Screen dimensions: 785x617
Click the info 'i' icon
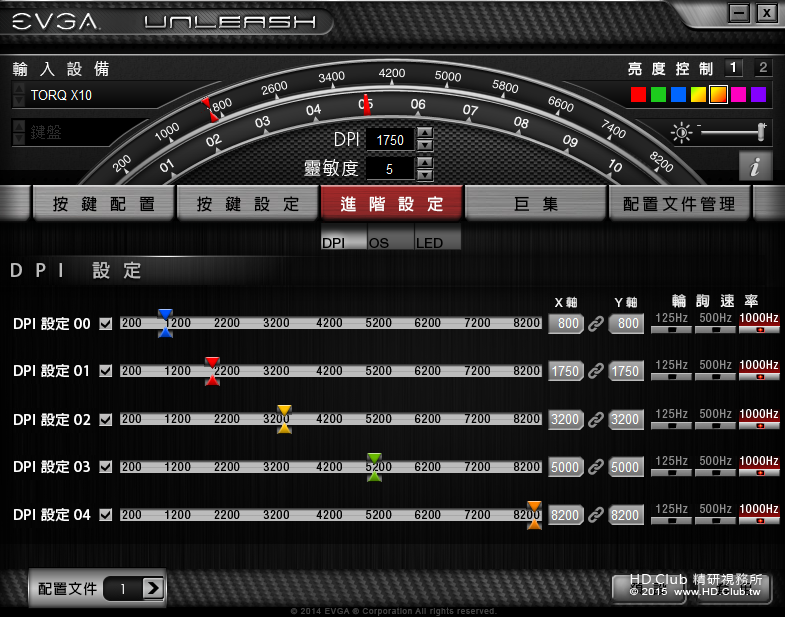[x=755, y=166]
